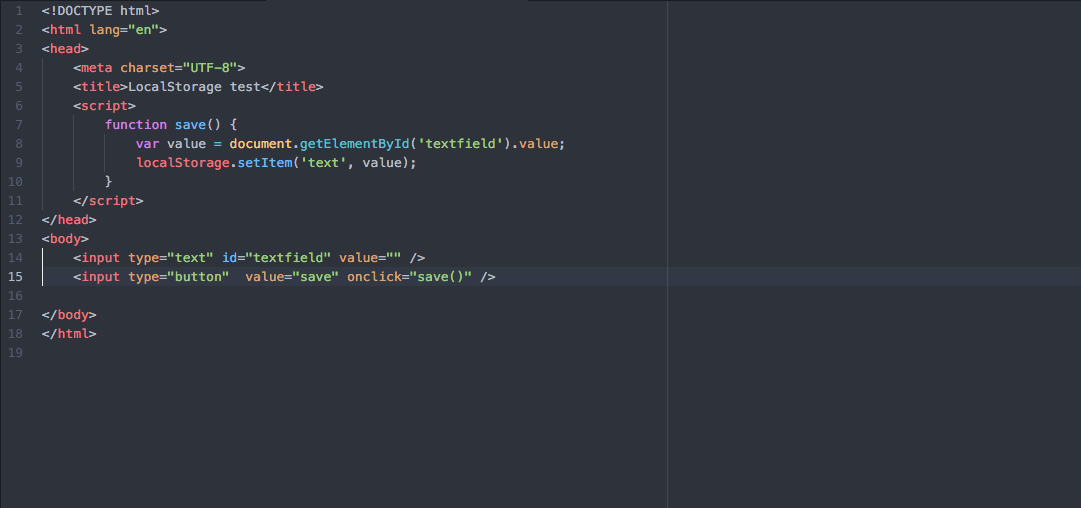Click the value="save" attribute on line 15
The width and height of the screenshot is (1081, 508).
pyautogui.click(x=292, y=276)
